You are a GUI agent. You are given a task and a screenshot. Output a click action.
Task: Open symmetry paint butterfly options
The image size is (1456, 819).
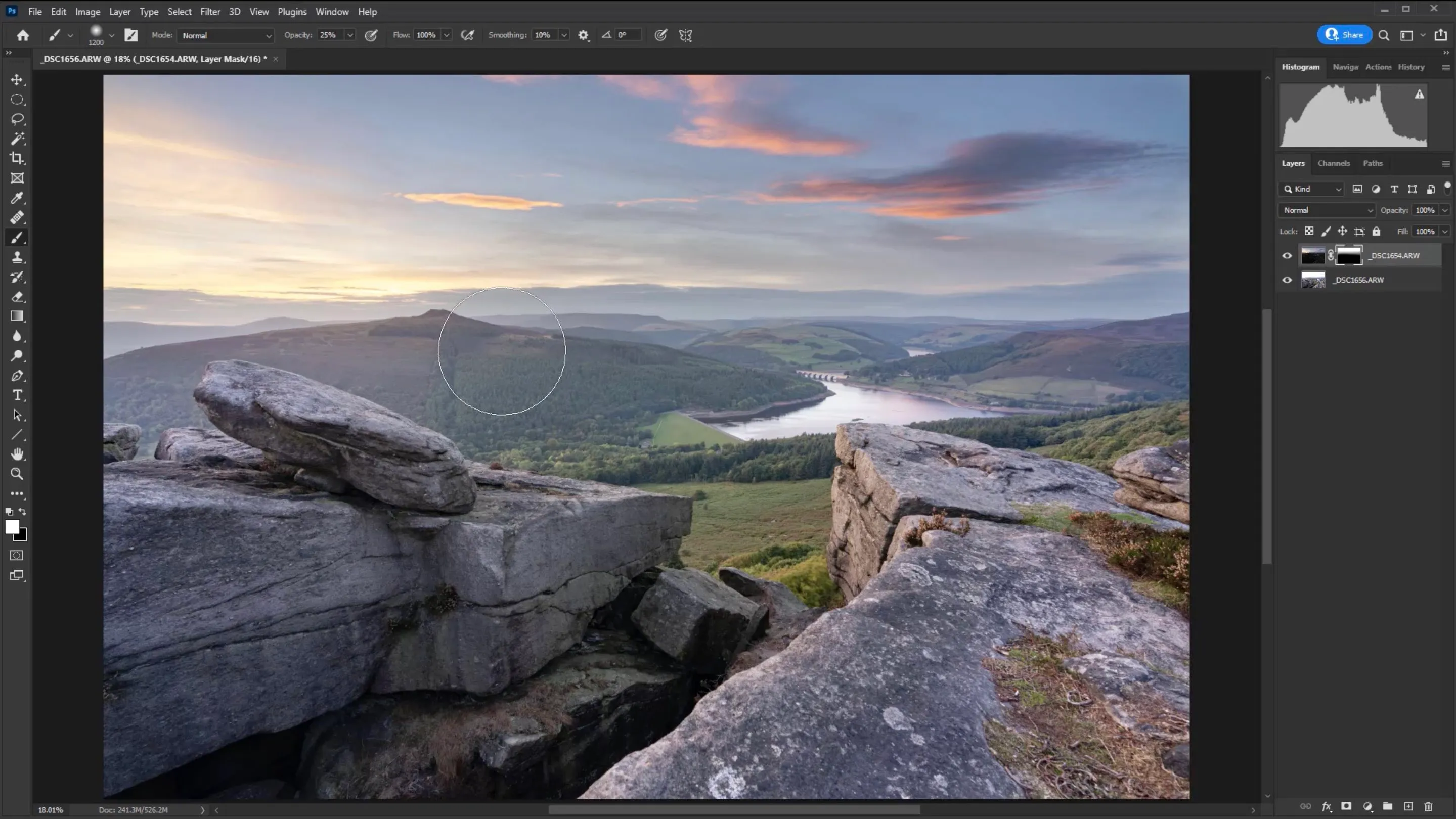[686, 35]
